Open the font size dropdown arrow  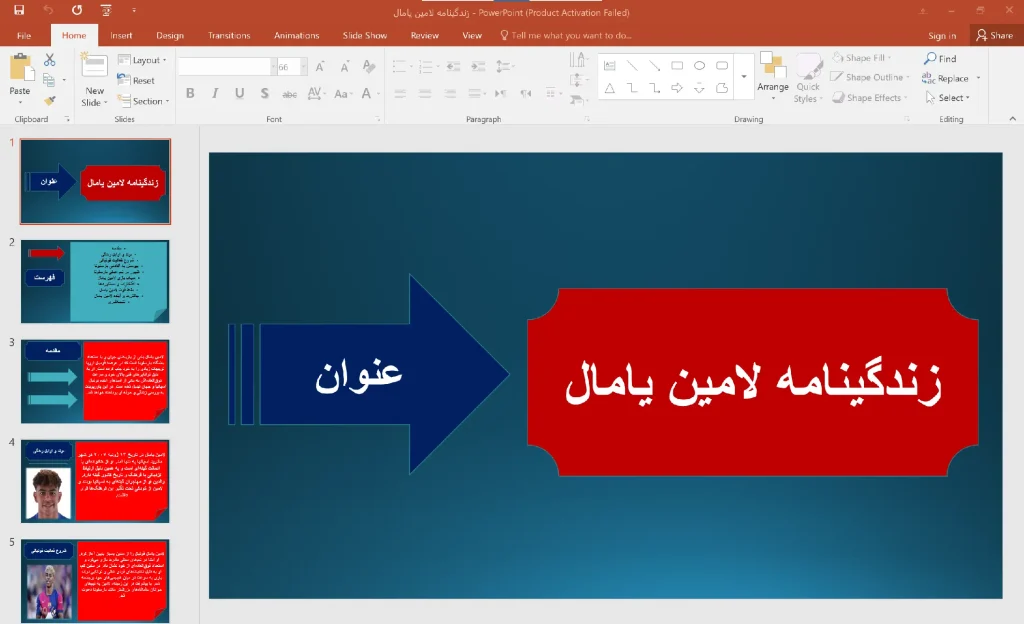[x=304, y=67]
